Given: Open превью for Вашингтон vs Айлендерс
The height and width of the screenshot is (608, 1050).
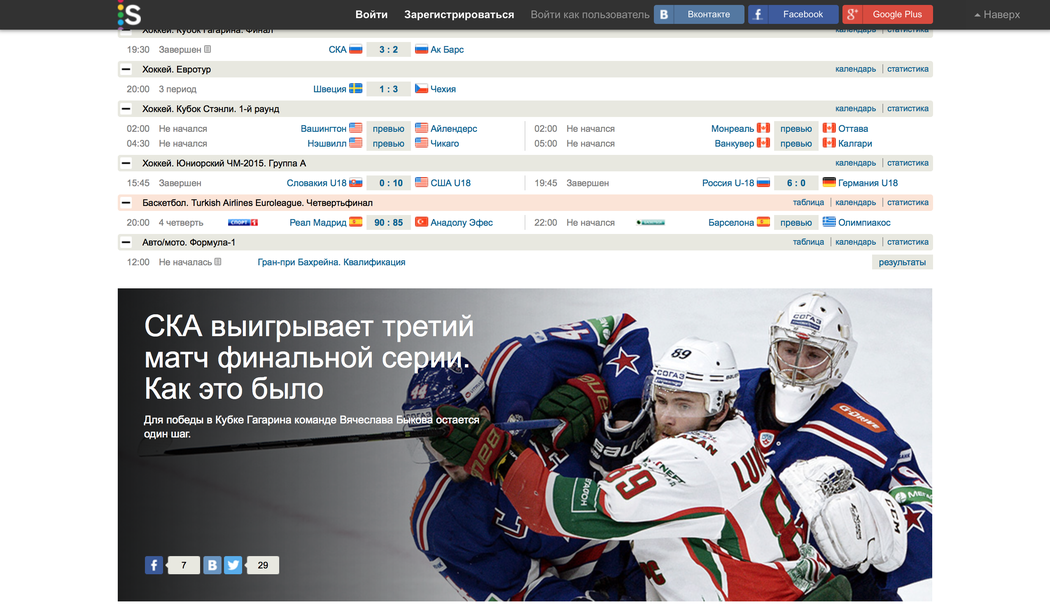Looking at the screenshot, I should (388, 129).
